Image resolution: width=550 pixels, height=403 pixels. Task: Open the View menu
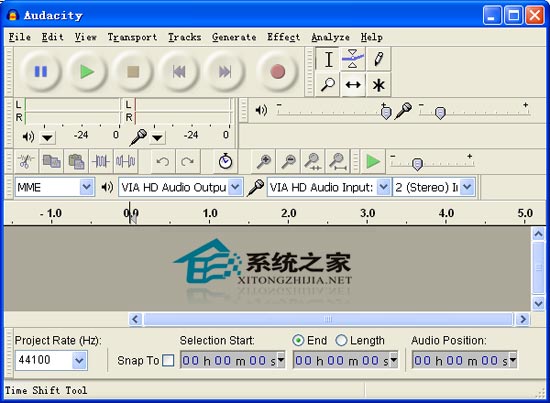tap(86, 37)
